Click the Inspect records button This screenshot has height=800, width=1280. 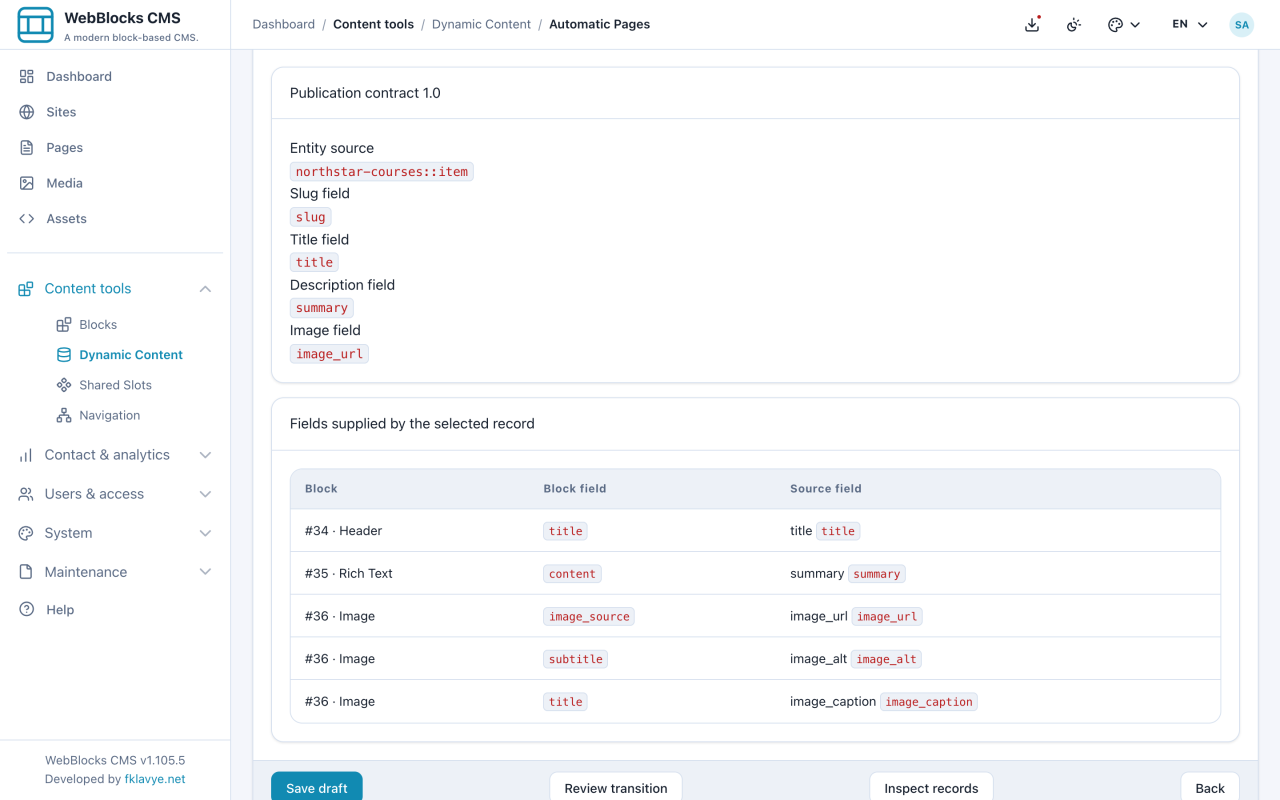click(931, 787)
